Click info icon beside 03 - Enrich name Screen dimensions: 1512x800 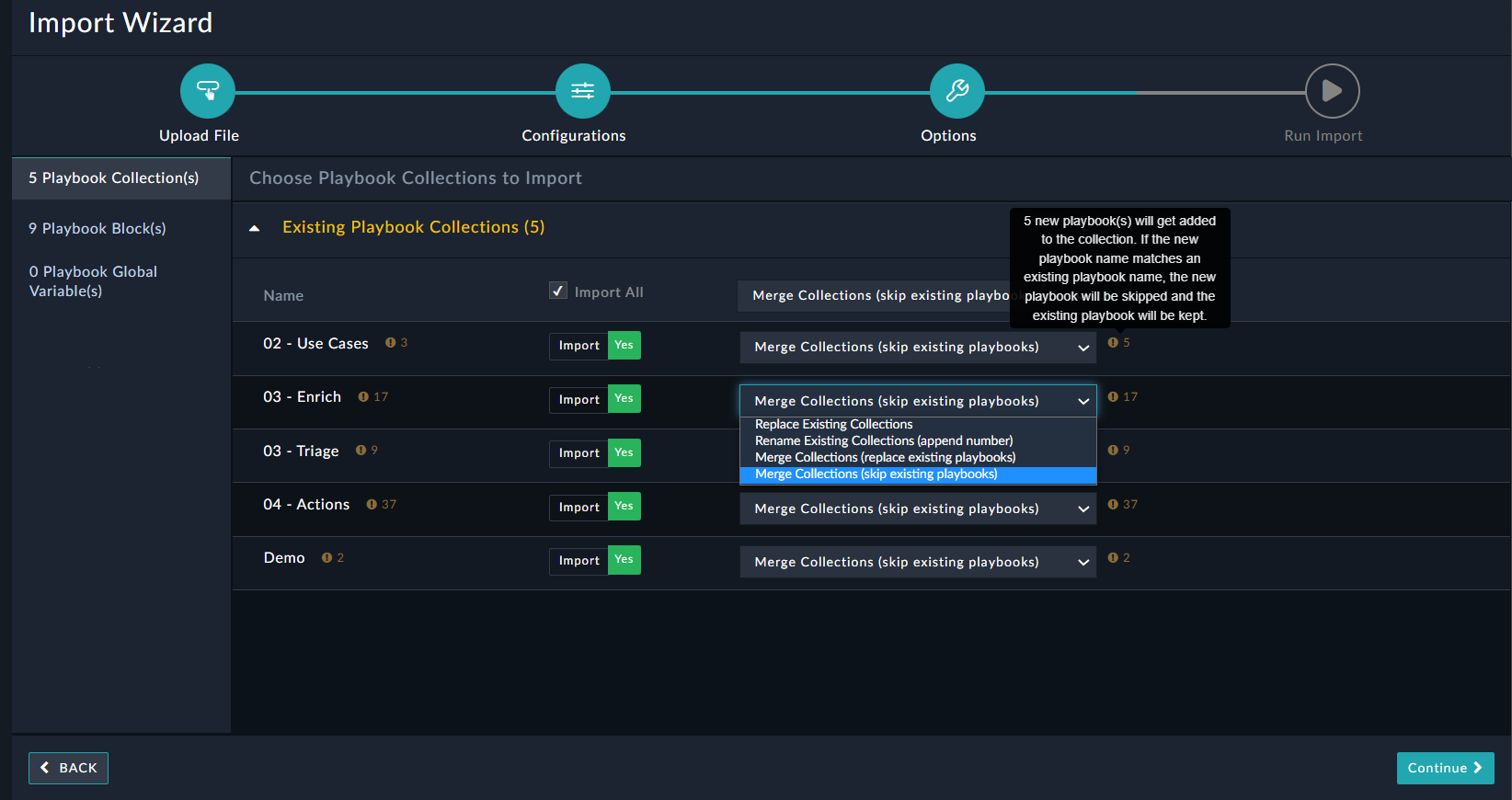point(363,397)
